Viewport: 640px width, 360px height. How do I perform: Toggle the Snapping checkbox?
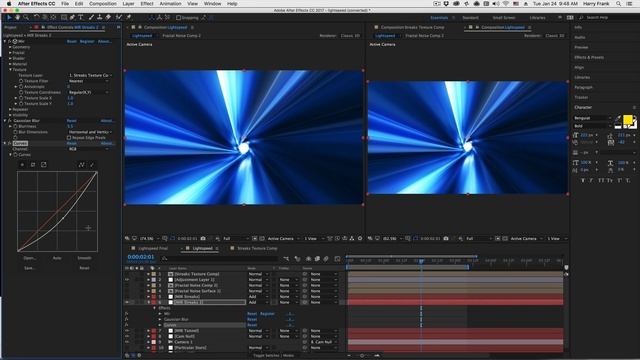[x=178, y=18]
